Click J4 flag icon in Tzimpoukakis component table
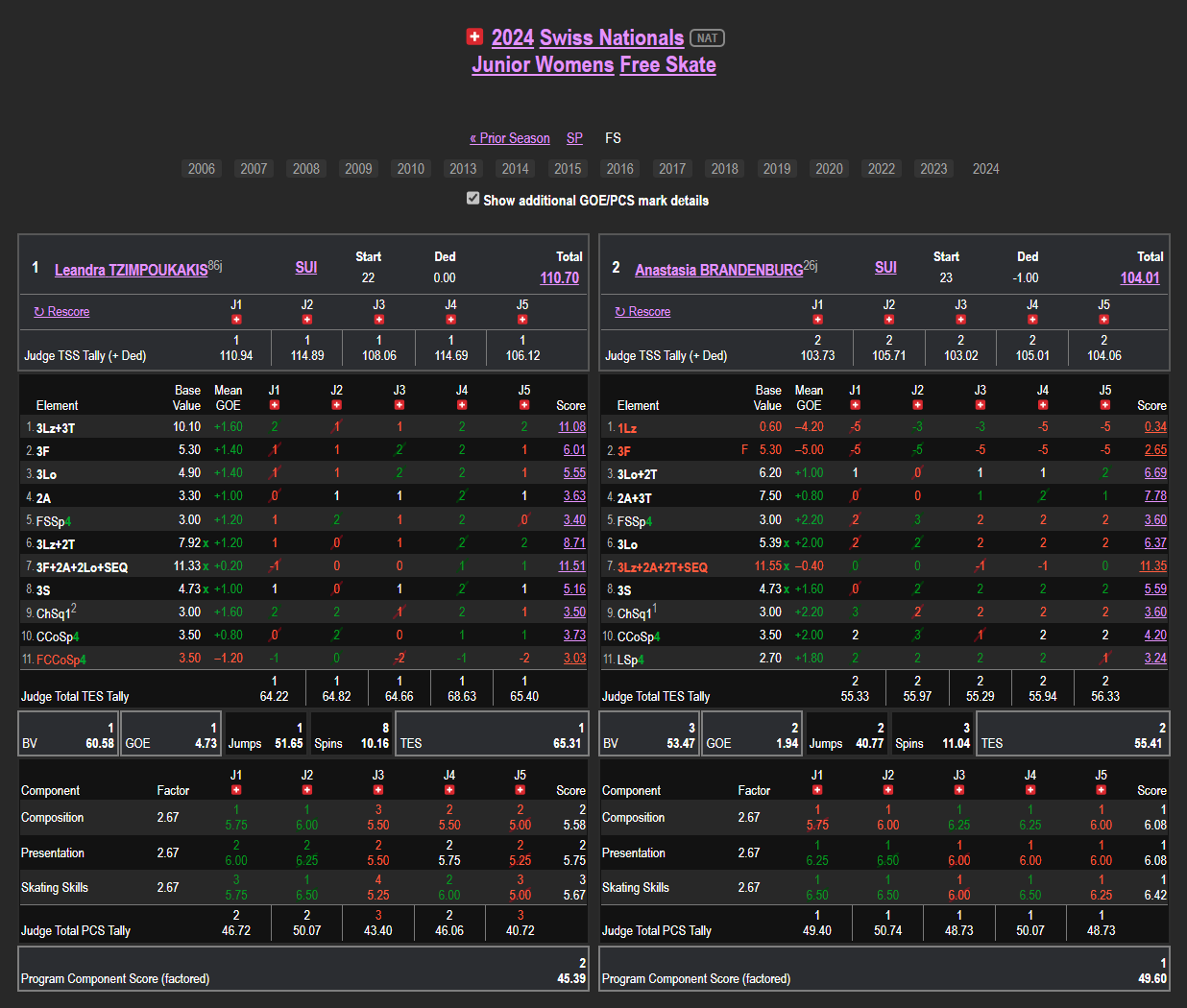Viewport: 1187px width, 1008px height. 449,790
